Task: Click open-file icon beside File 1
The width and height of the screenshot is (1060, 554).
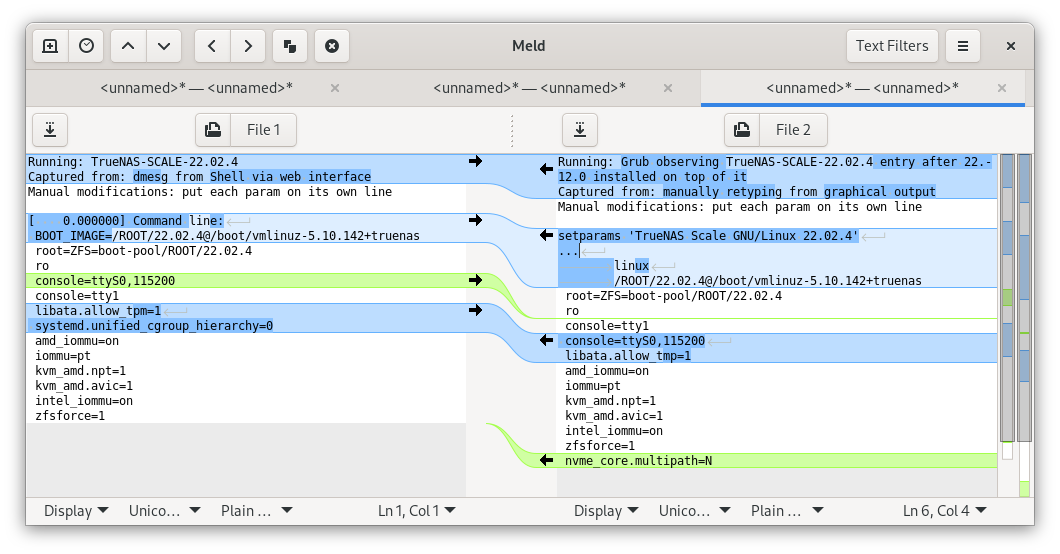Action: click(213, 130)
